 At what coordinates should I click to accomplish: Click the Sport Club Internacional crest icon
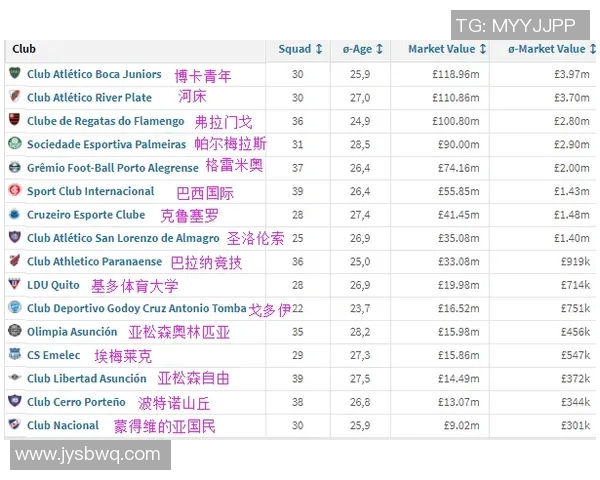[14, 191]
